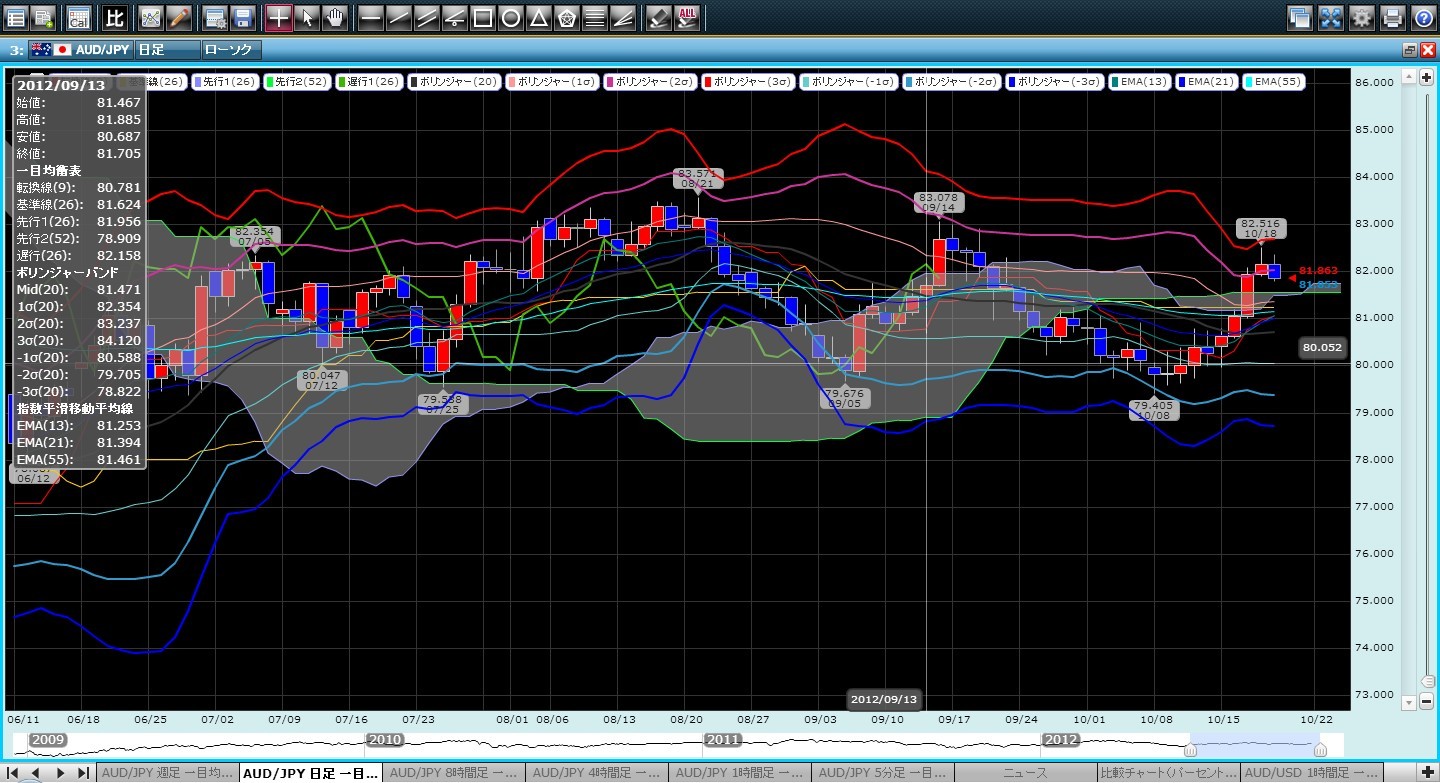Viewport: 1440px width, 783px height.
Task: Pick the triangle drawing tool
Action: [x=539, y=17]
